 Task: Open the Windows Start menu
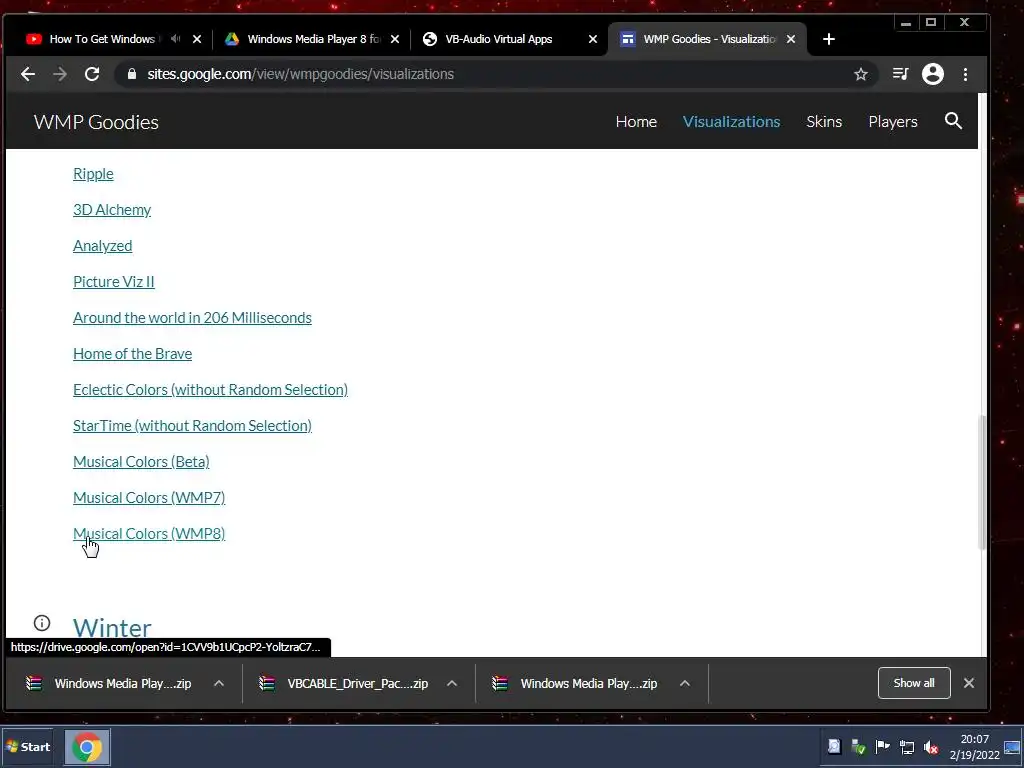click(x=28, y=747)
